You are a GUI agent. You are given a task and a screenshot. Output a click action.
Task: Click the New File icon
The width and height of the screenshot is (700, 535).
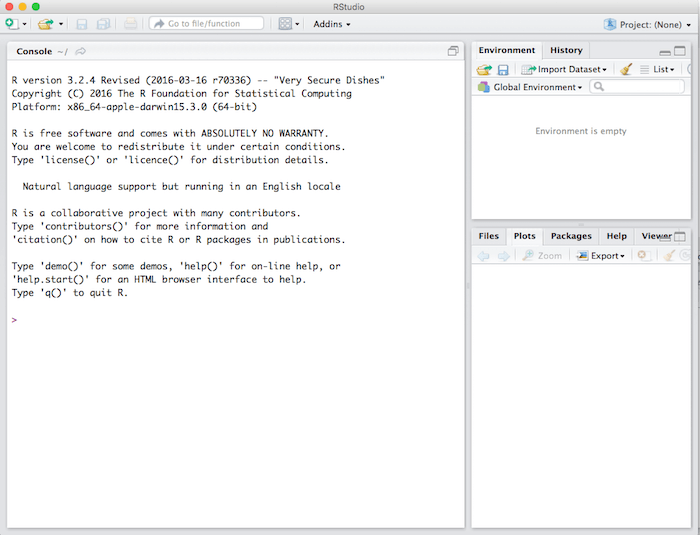(x=12, y=24)
